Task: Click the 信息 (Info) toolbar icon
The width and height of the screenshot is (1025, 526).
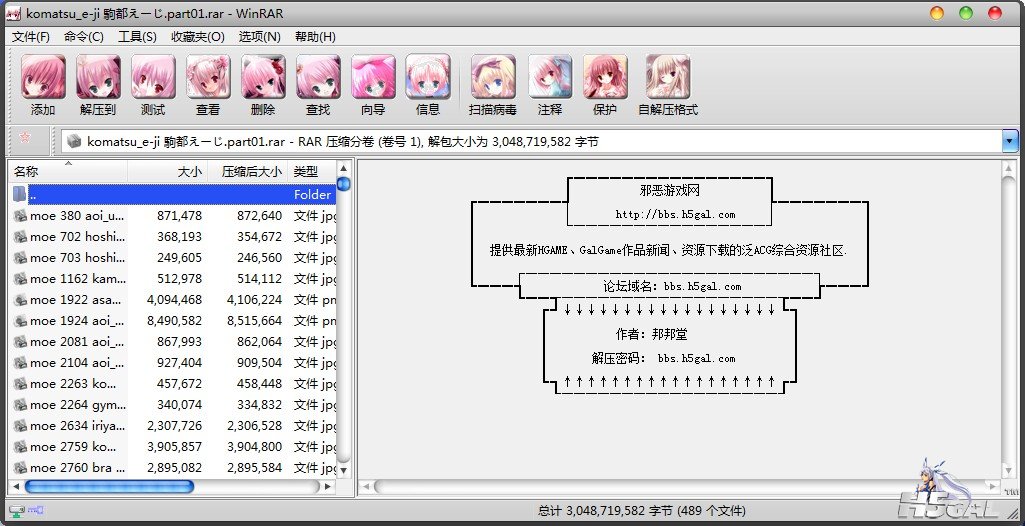Action: point(428,77)
